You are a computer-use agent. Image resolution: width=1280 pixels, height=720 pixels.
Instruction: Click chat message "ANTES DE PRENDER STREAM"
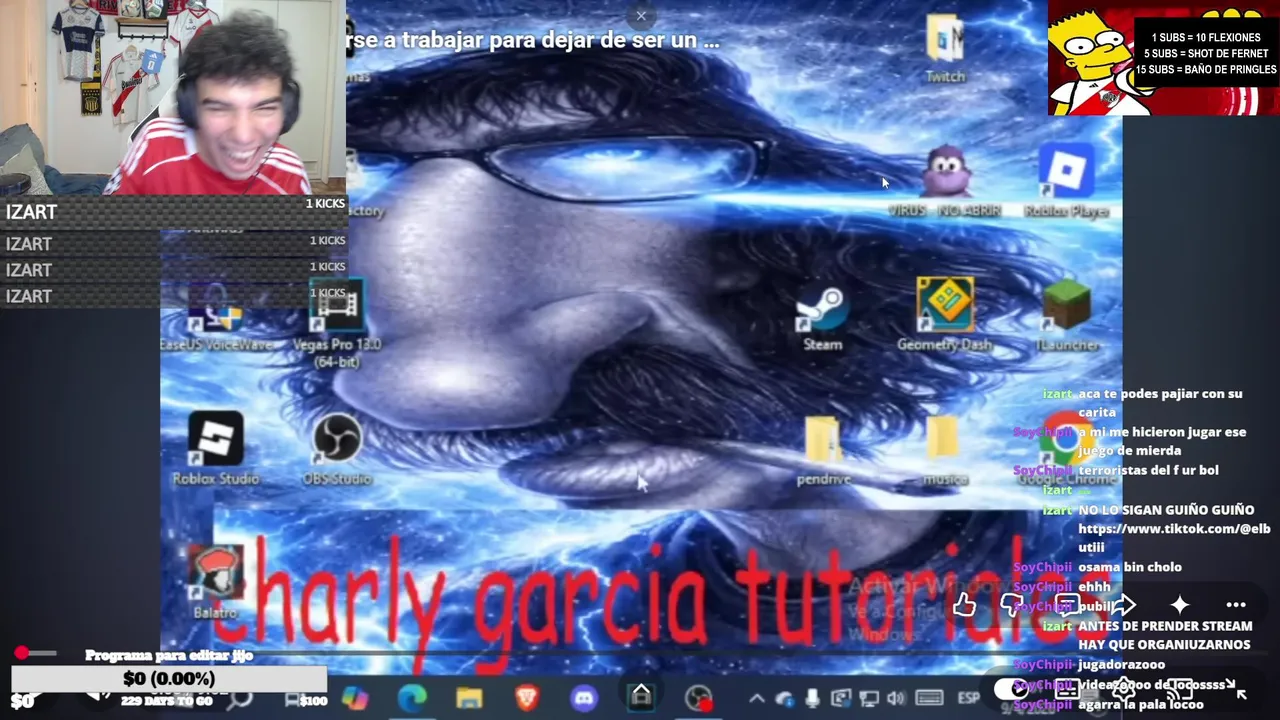pyautogui.click(x=1165, y=626)
